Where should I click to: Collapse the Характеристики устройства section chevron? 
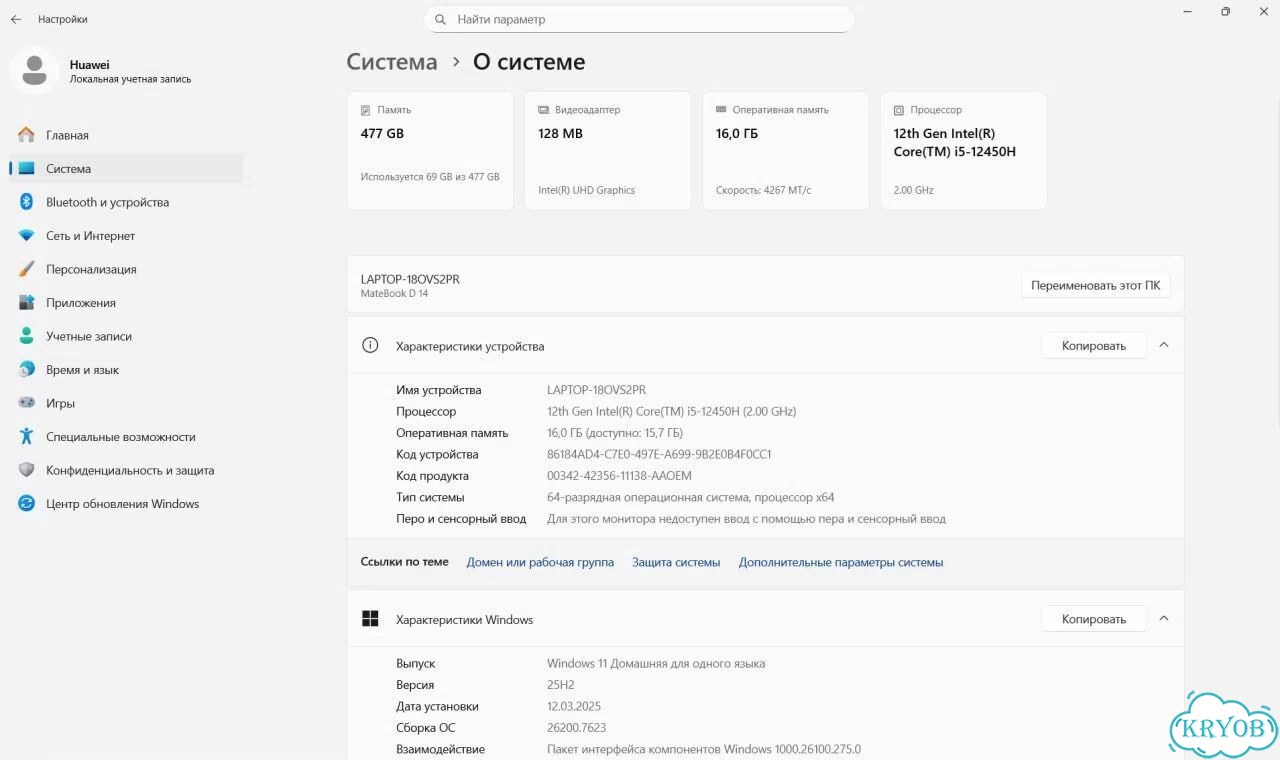pyautogui.click(x=1163, y=345)
